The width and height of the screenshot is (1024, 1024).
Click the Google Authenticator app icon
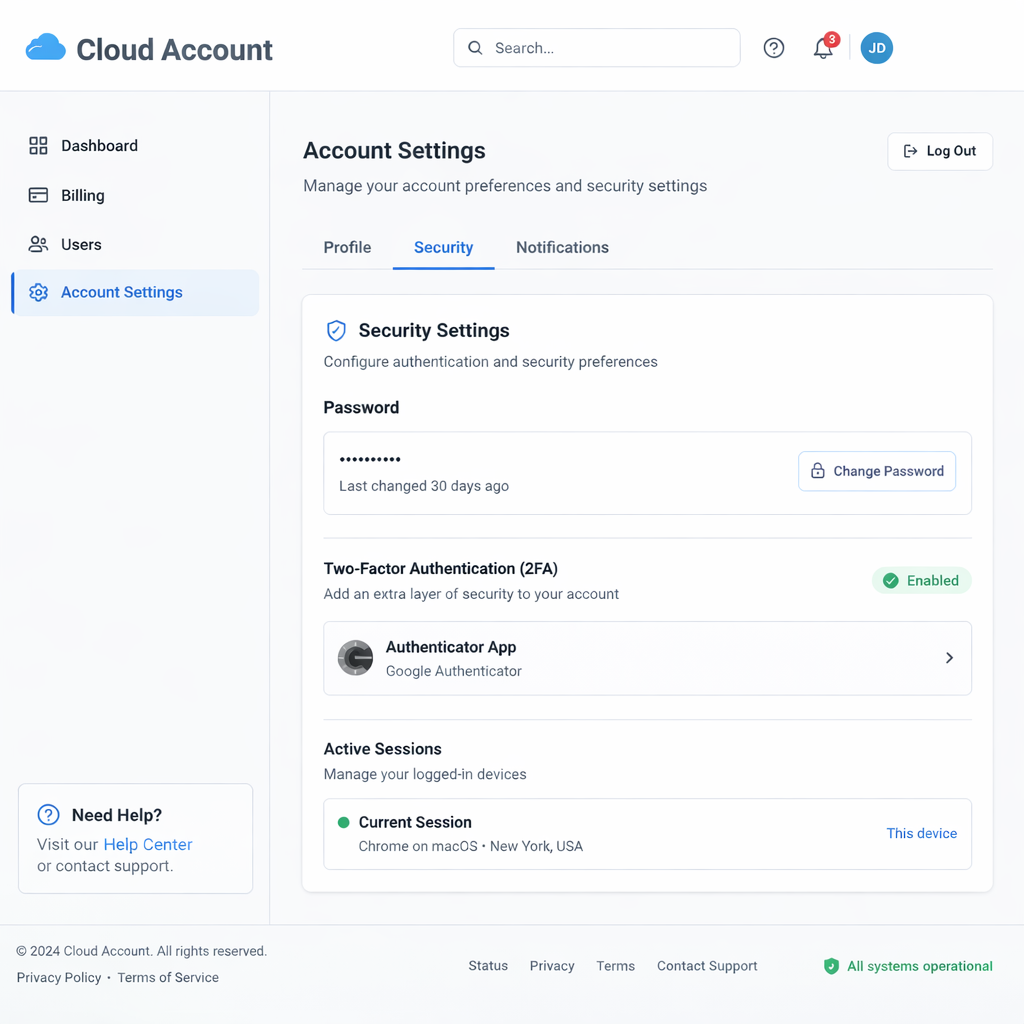tap(355, 658)
